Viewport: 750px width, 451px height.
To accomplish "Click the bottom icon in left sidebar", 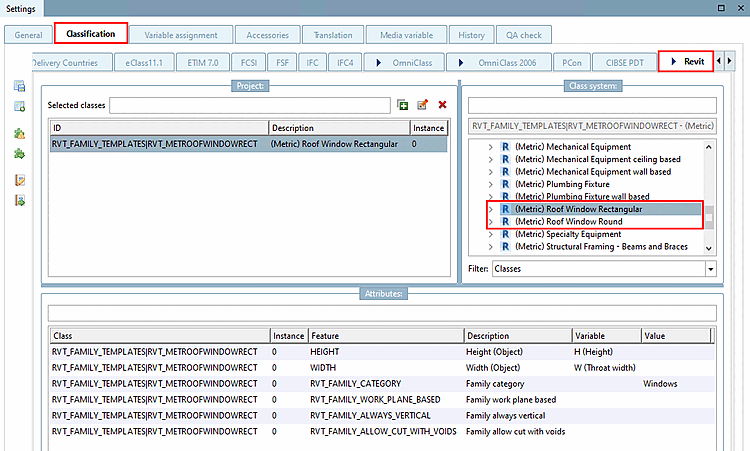I will pos(19,201).
